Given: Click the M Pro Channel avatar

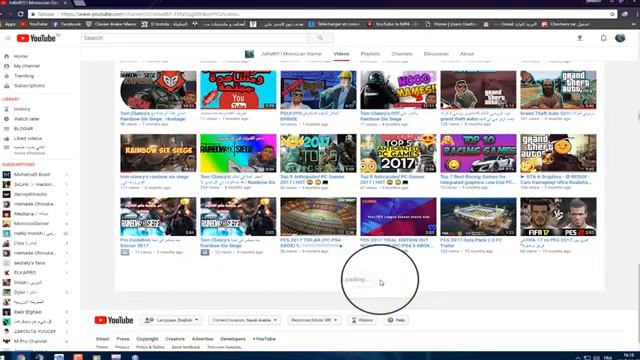Looking at the screenshot, I should coord(7,341).
